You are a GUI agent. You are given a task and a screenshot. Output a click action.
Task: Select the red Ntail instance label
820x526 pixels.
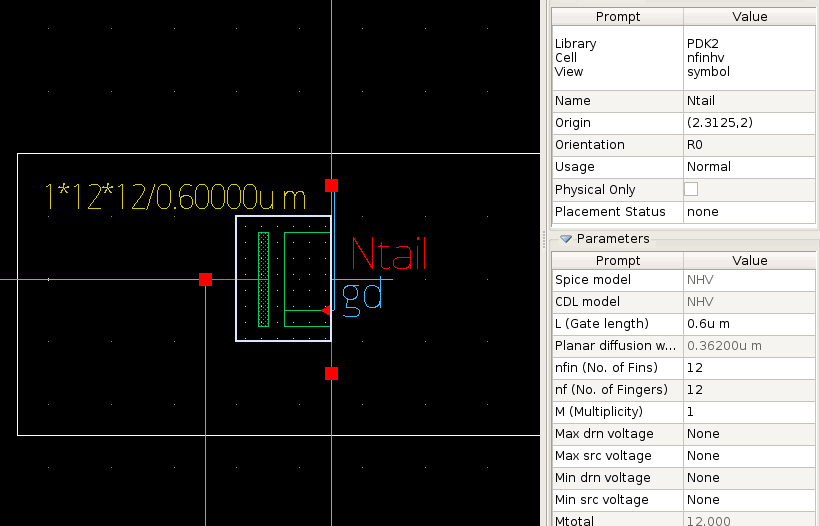(x=389, y=255)
